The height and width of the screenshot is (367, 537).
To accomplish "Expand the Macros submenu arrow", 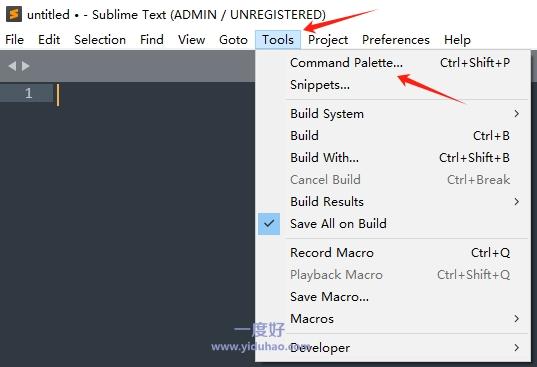I will pos(516,319).
